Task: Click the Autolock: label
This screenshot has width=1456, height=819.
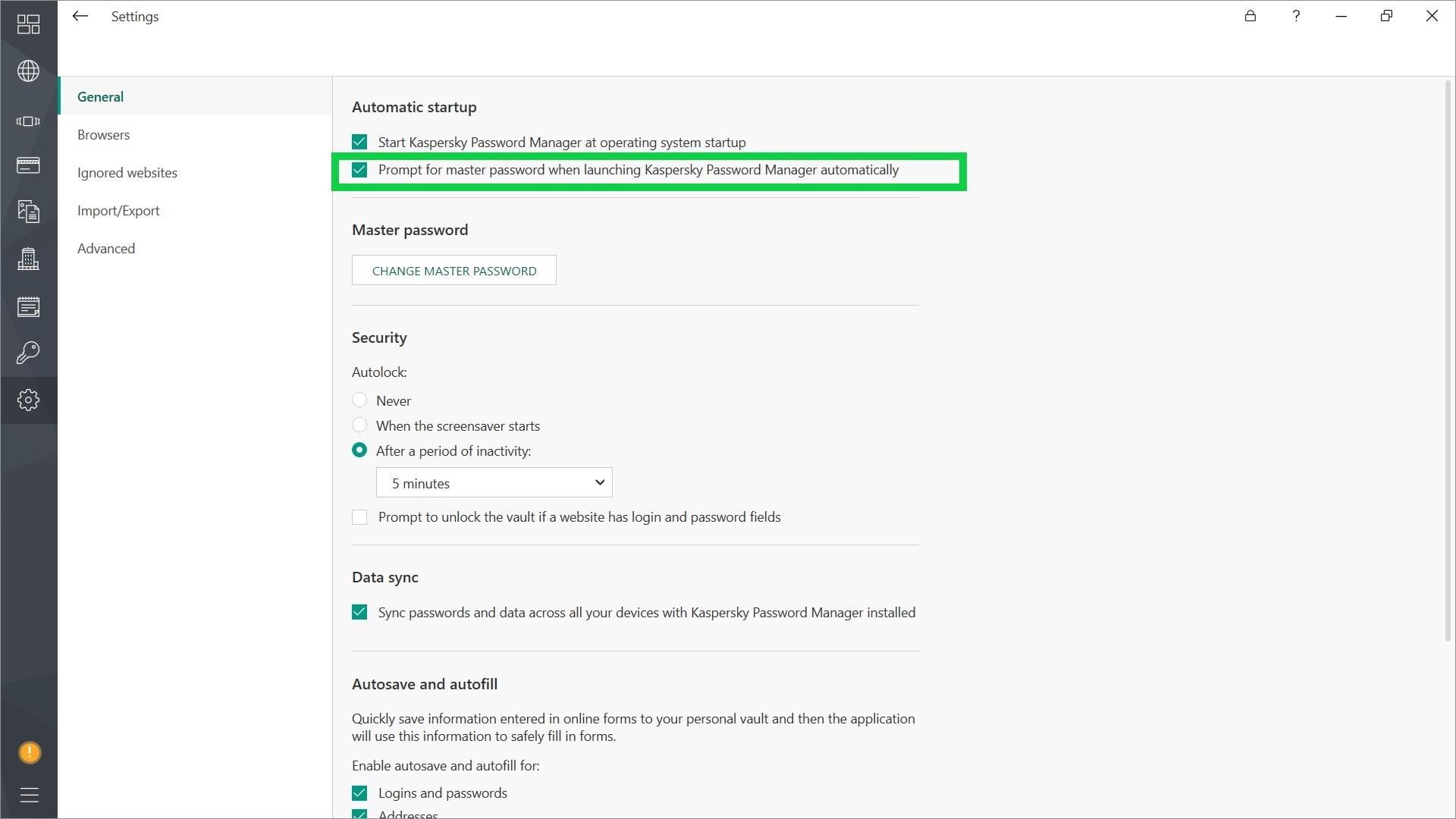Action: [379, 372]
